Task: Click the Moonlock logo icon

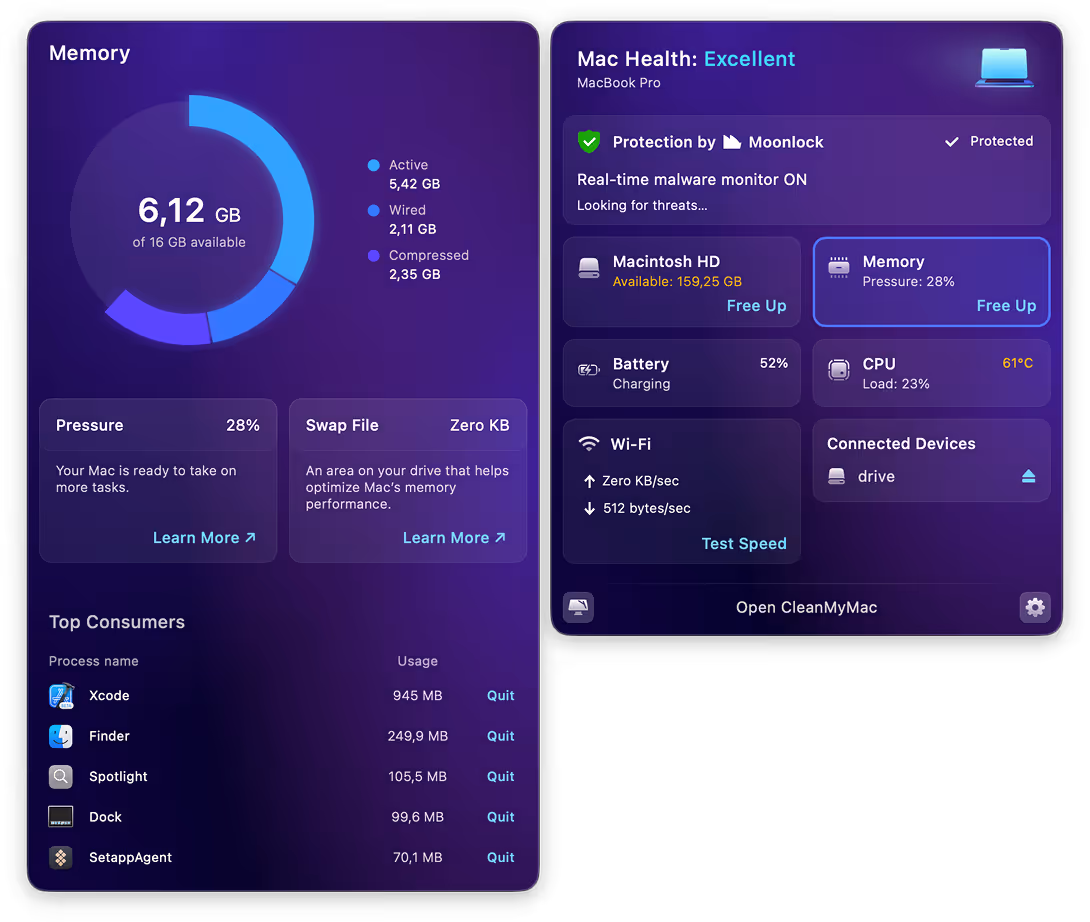Action: click(x=732, y=142)
